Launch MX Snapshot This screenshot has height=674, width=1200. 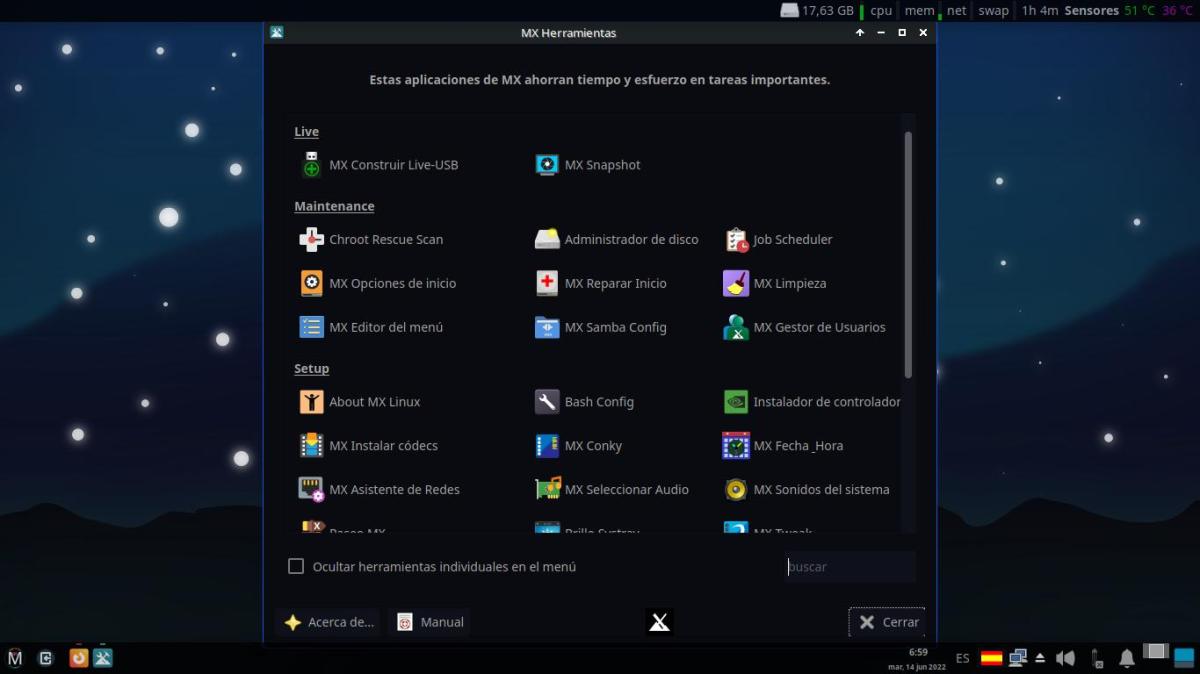[589, 165]
